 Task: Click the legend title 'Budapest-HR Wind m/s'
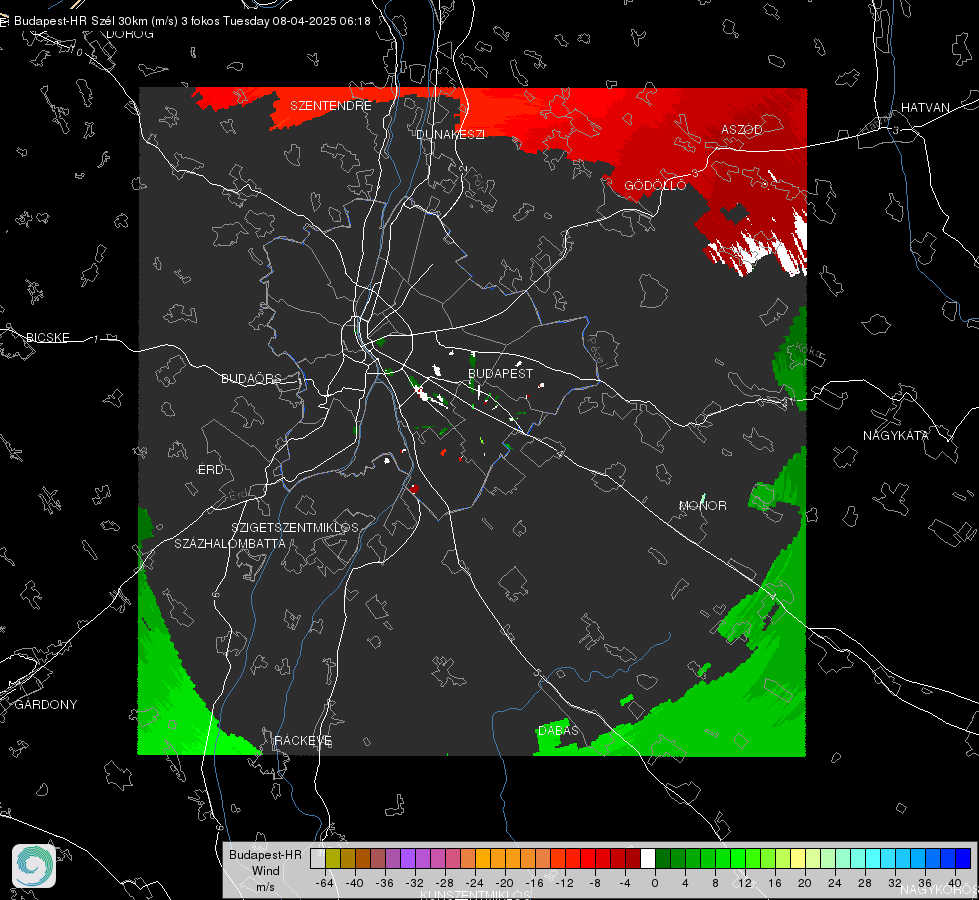[x=265, y=871]
